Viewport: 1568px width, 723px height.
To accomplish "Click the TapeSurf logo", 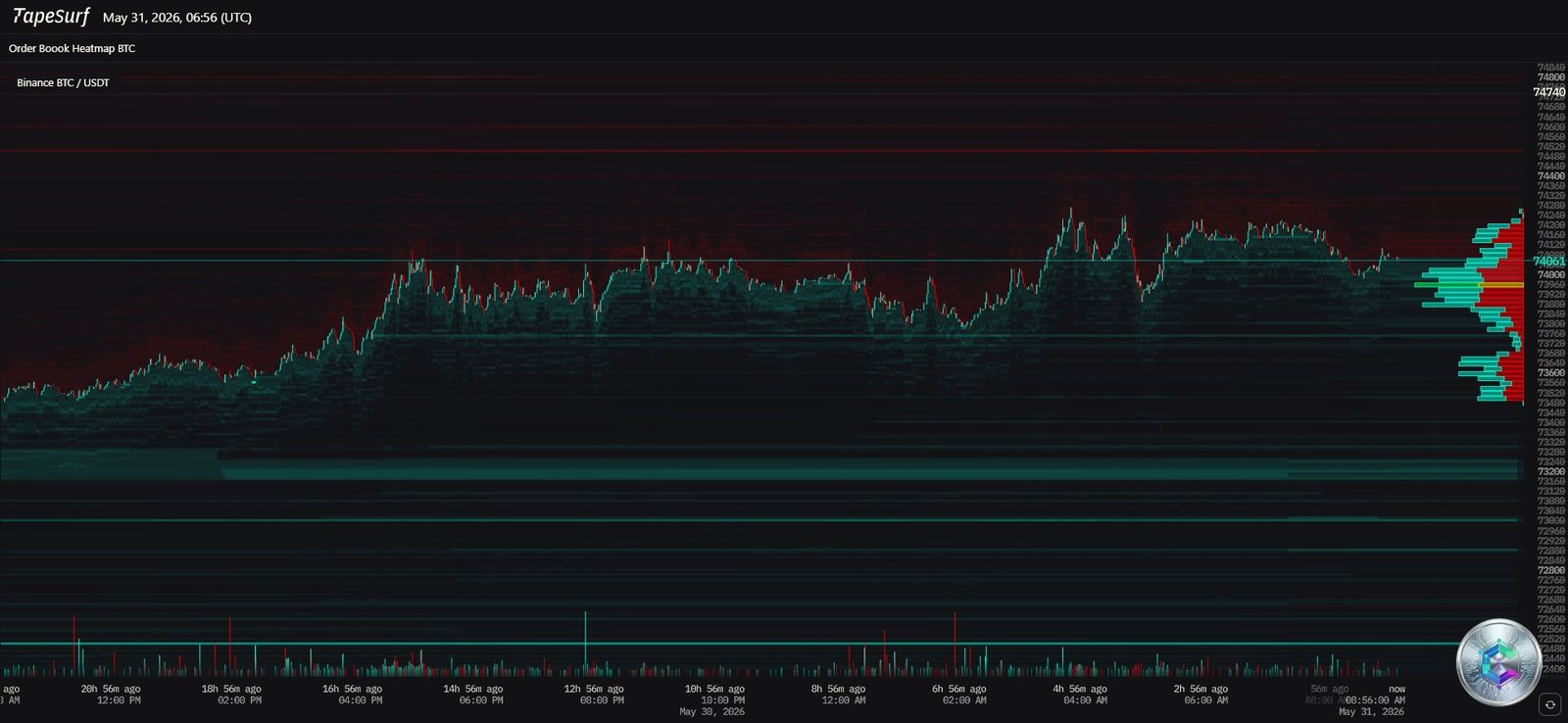I will pyautogui.click(x=50, y=16).
